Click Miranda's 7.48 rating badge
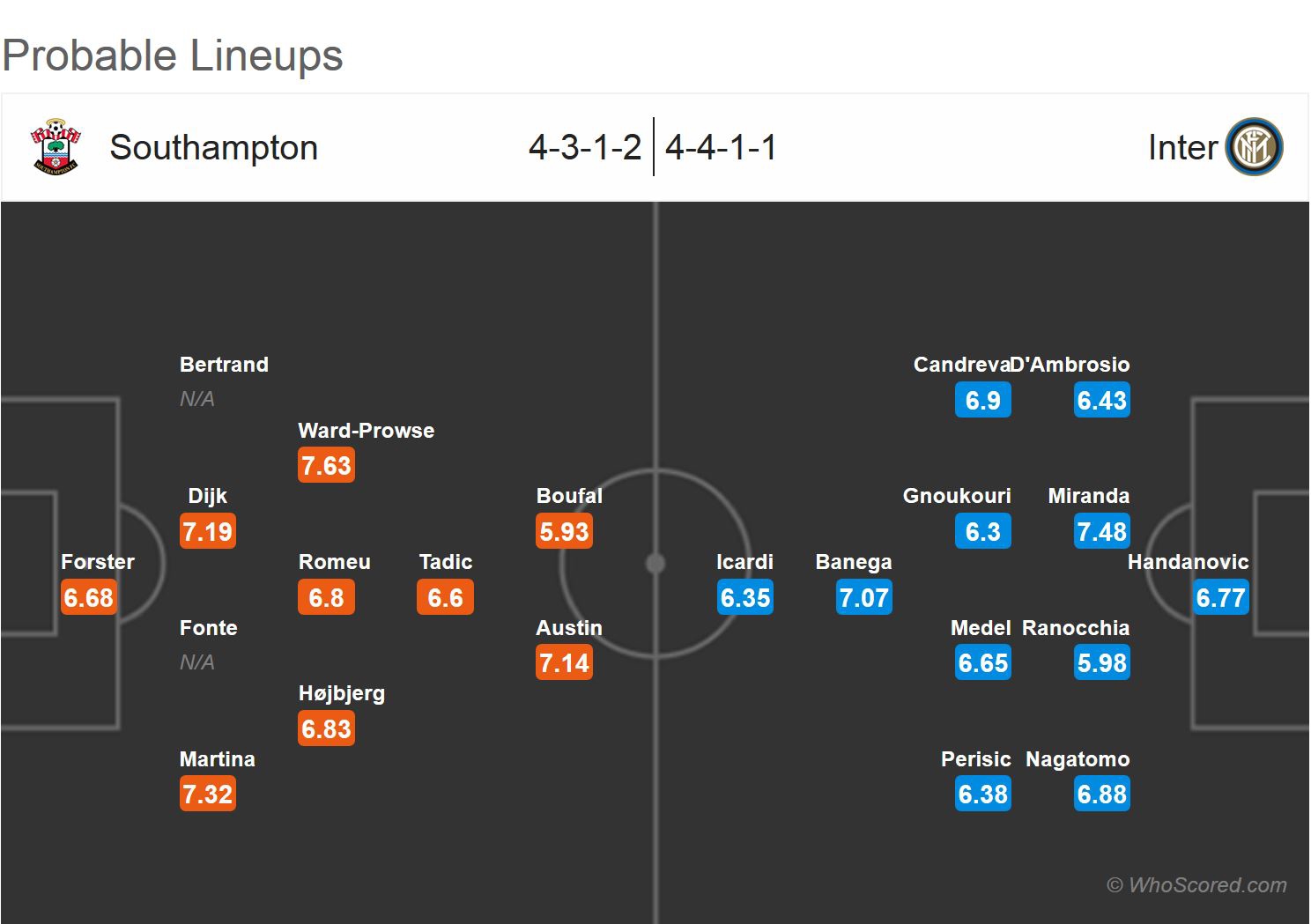1311x924 pixels. [x=1101, y=531]
